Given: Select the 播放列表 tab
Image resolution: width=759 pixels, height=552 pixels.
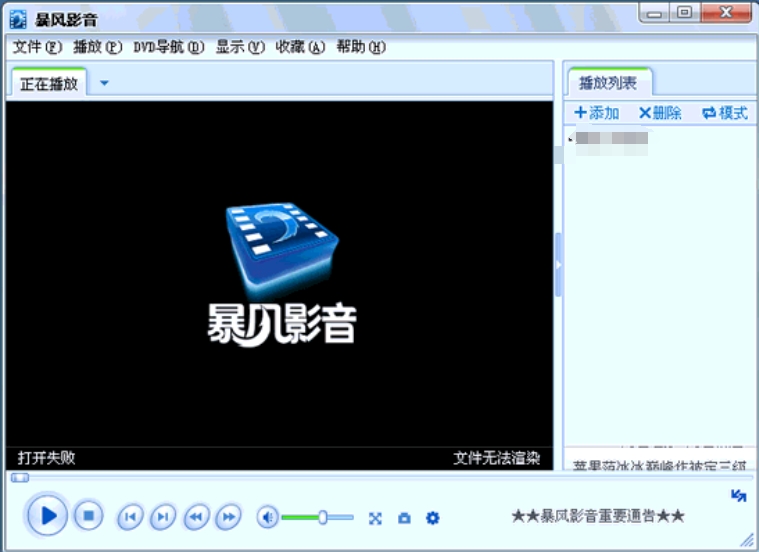Looking at the screenshot, I should click(x=608, y=82).
